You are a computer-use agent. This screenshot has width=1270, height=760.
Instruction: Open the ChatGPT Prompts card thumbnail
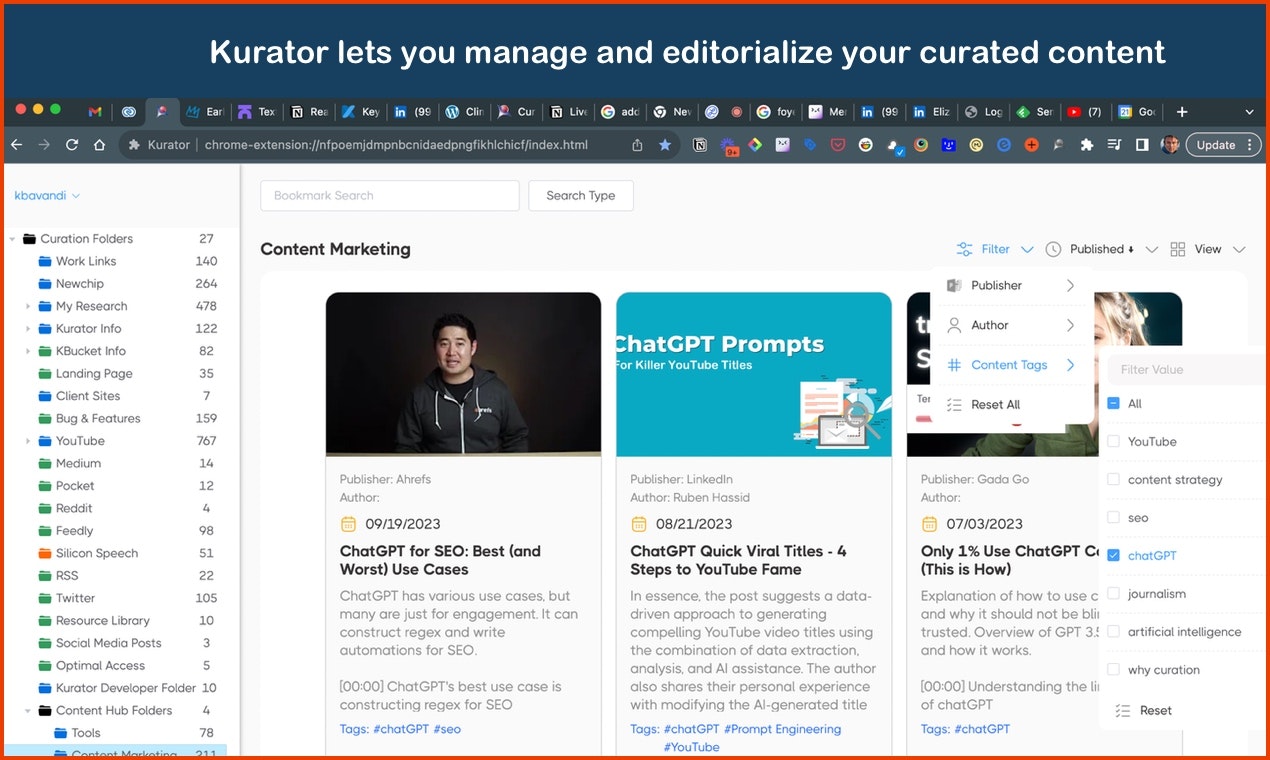pos(754,375)
